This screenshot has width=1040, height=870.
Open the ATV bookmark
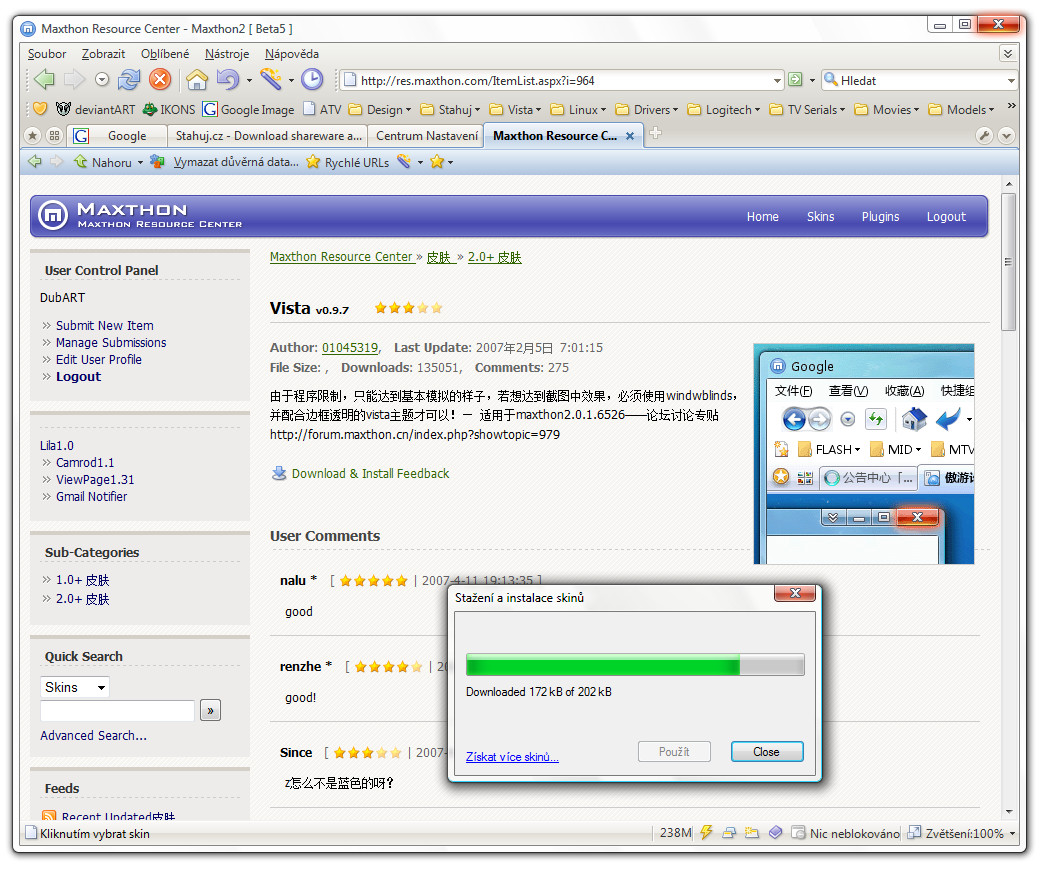[322, 109]
